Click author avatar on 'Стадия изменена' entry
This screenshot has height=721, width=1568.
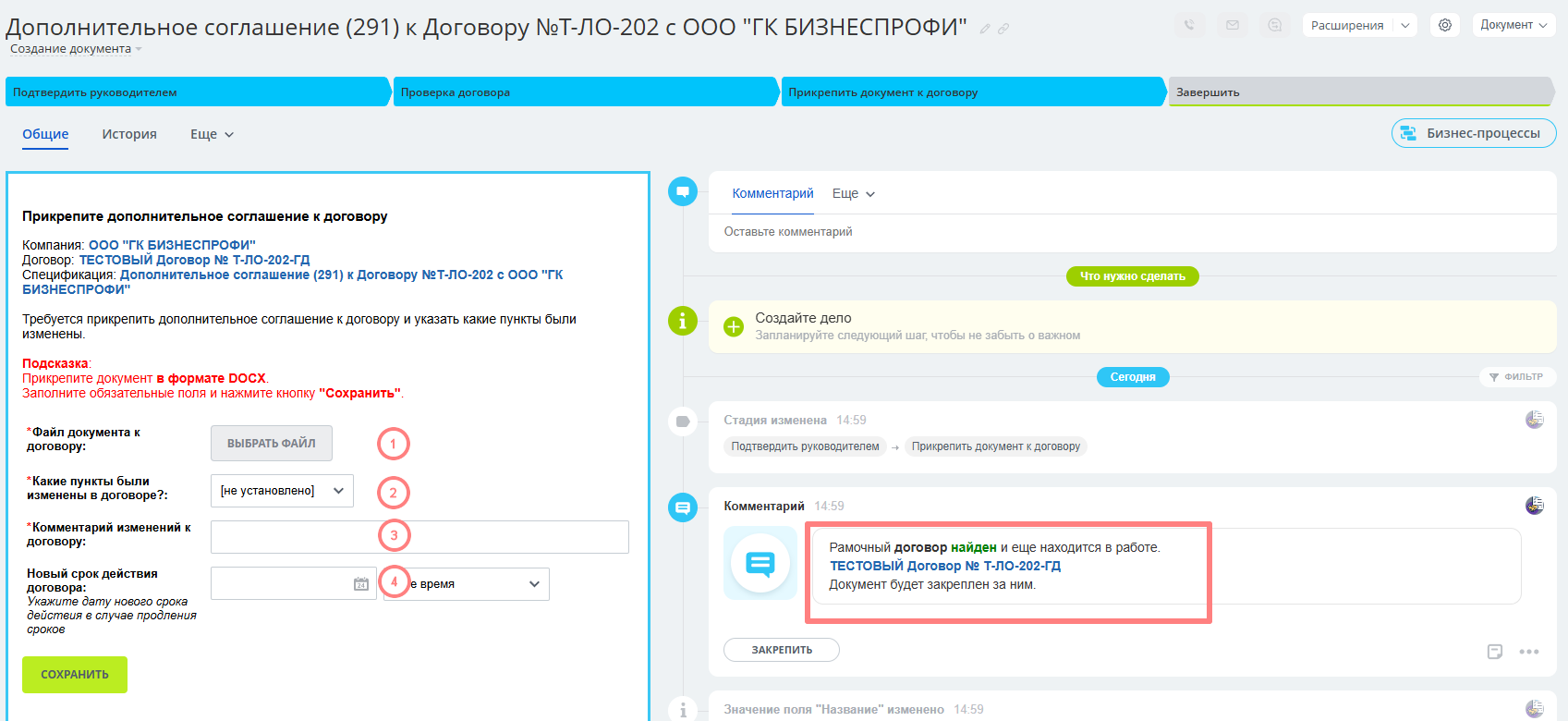1535,420
